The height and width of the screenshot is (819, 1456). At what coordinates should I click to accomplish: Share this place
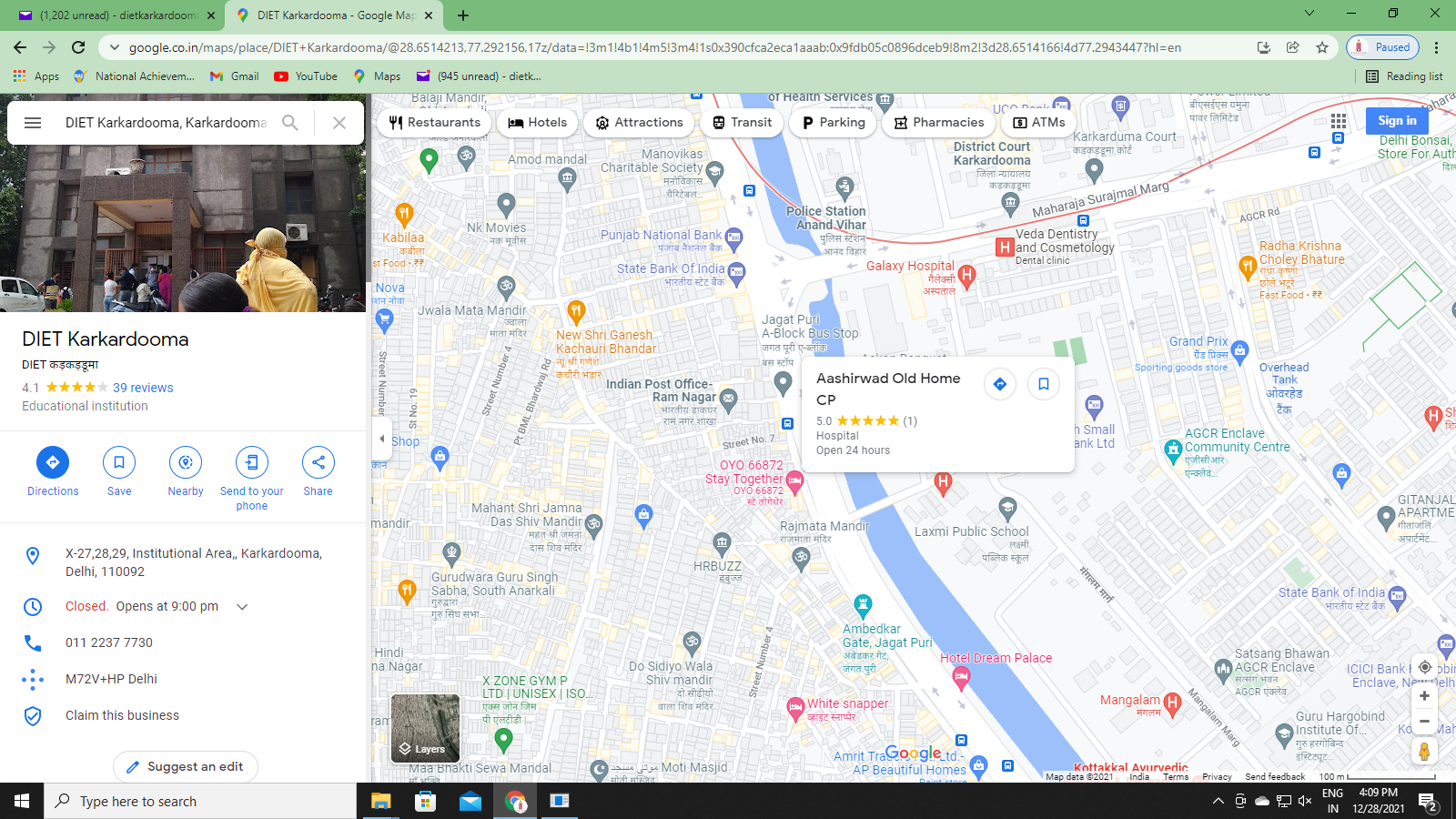coord(318,472)
